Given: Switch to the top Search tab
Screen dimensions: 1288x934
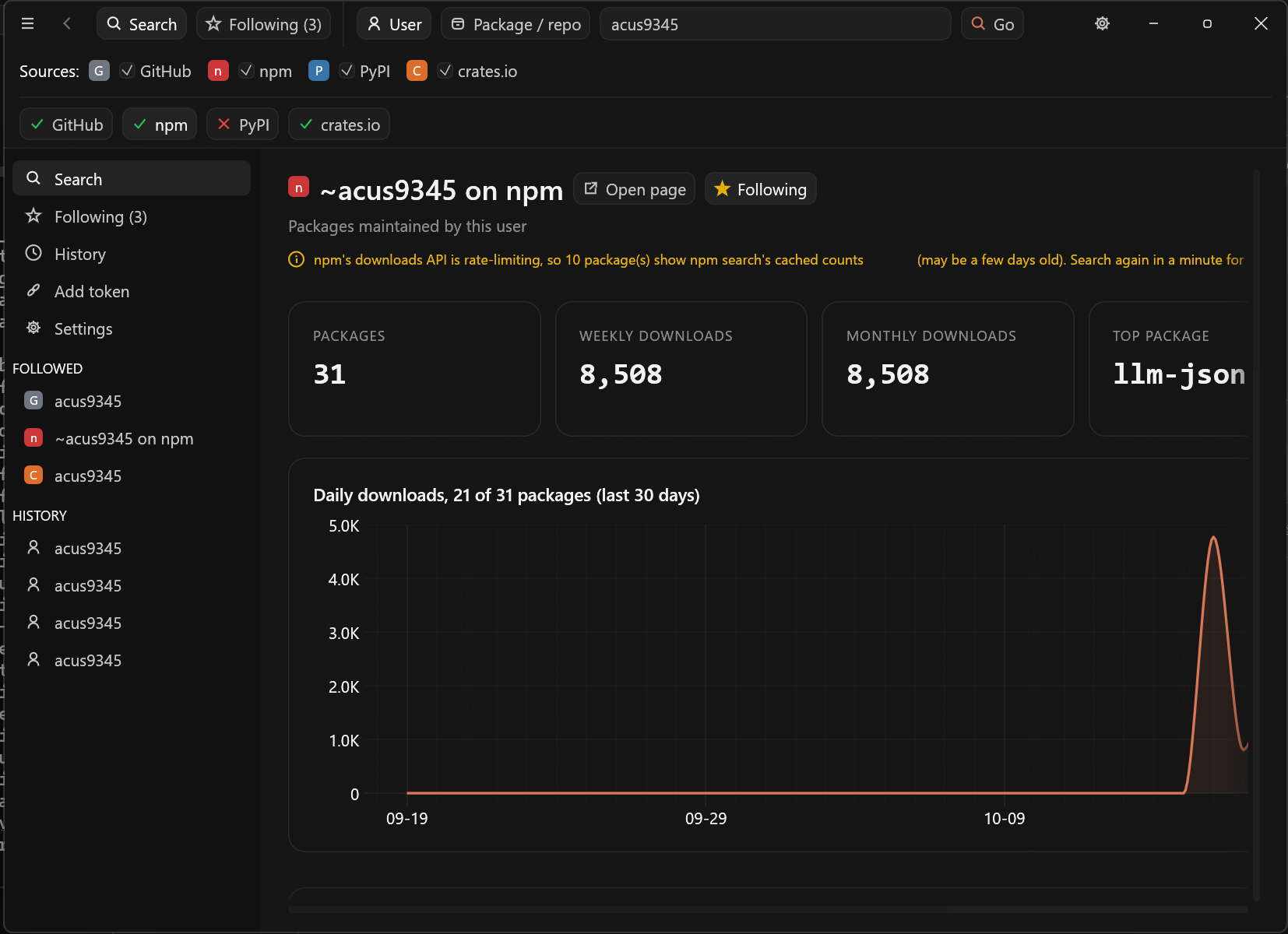Looking at the screenshot, I should (142, 24).
